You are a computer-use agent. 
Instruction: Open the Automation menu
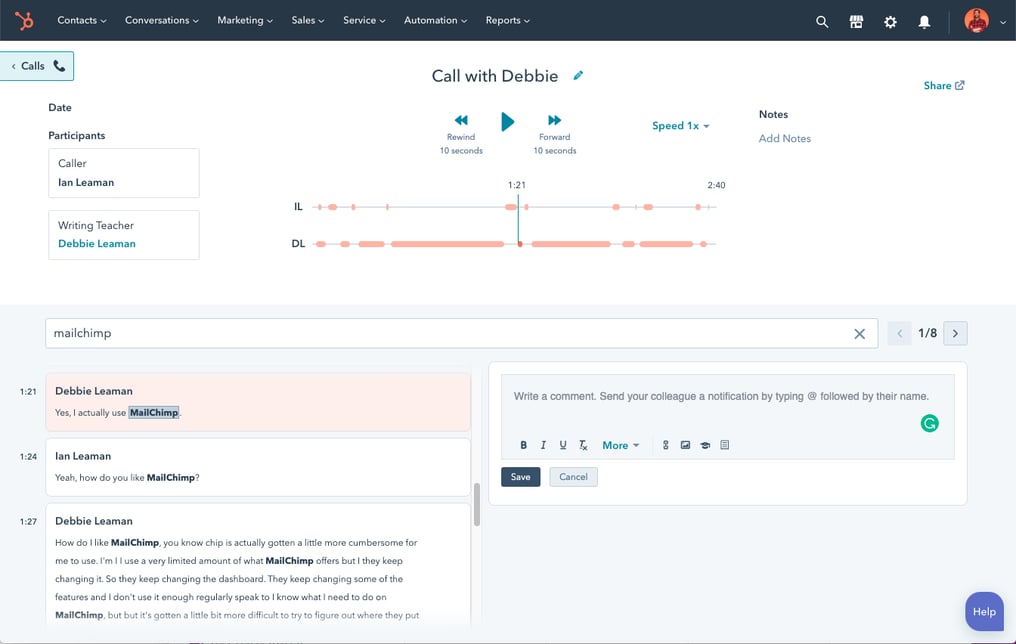[435, 21]
